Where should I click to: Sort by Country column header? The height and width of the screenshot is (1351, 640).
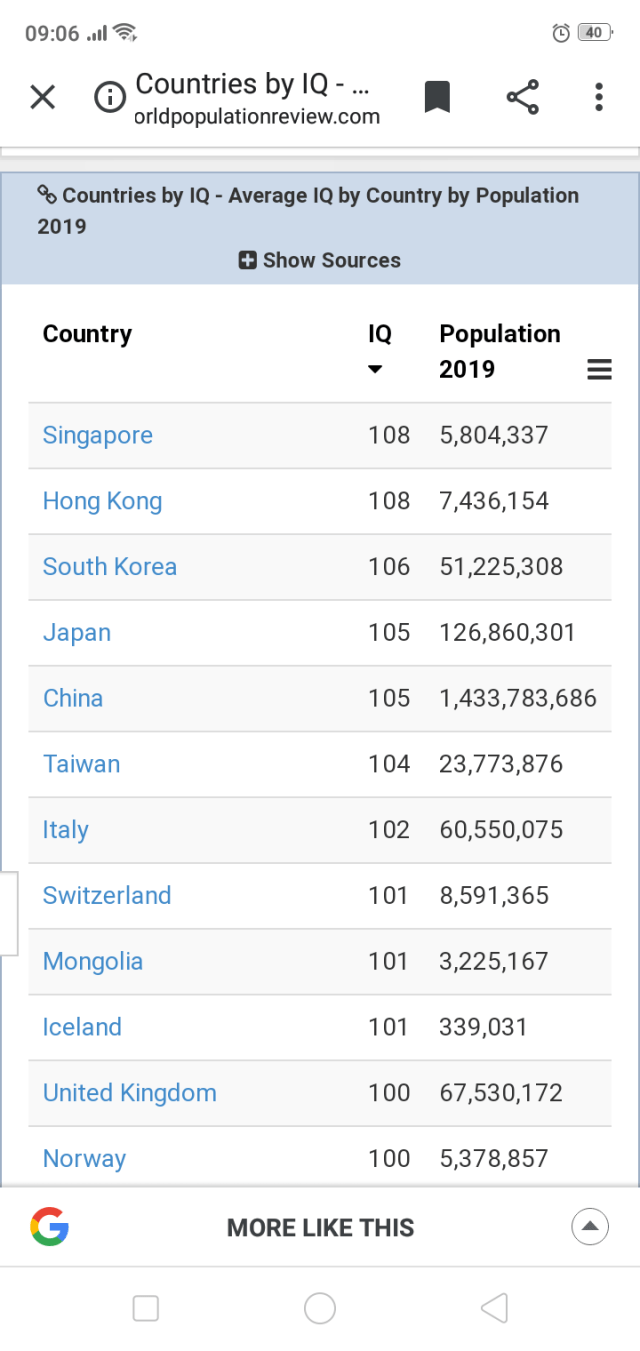(87, 334)
